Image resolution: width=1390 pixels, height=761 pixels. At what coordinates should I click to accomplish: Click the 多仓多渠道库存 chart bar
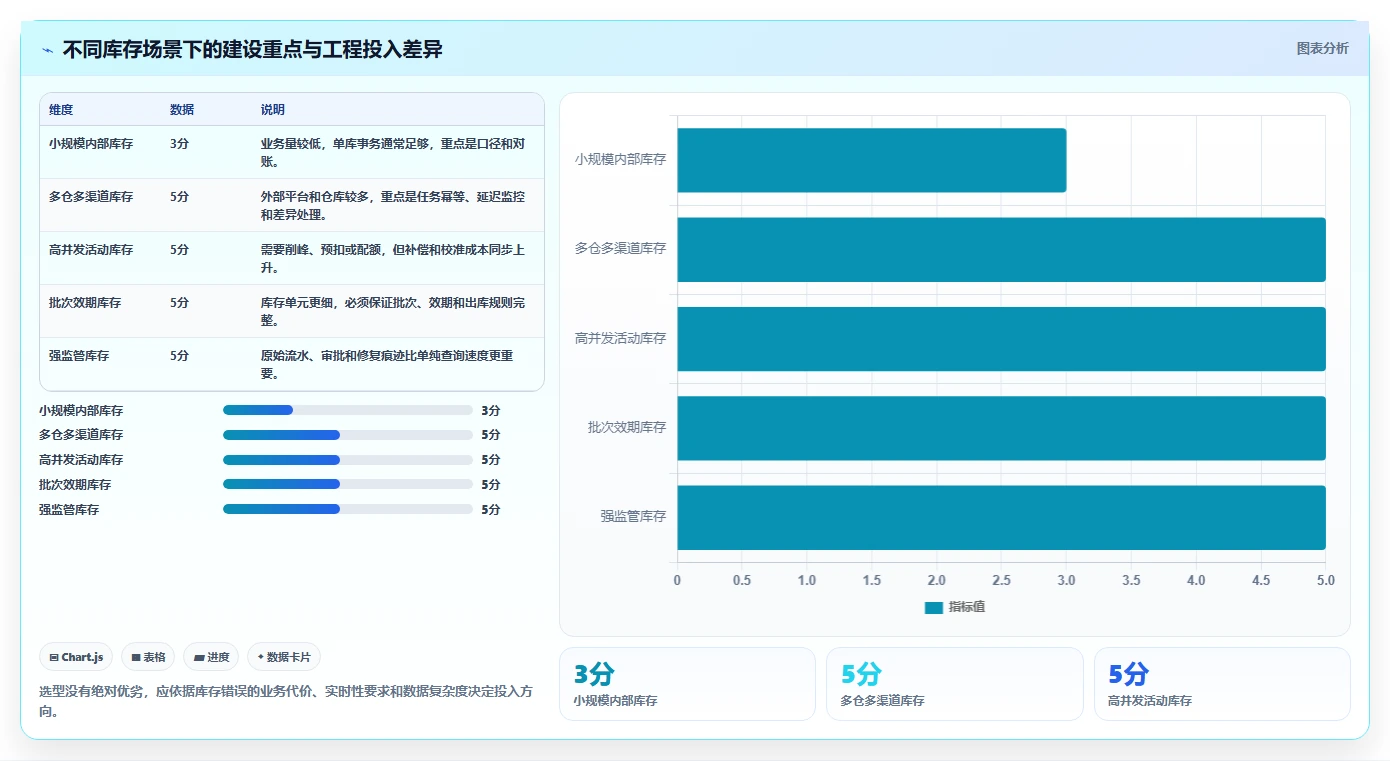click(x=1001, y=249)
